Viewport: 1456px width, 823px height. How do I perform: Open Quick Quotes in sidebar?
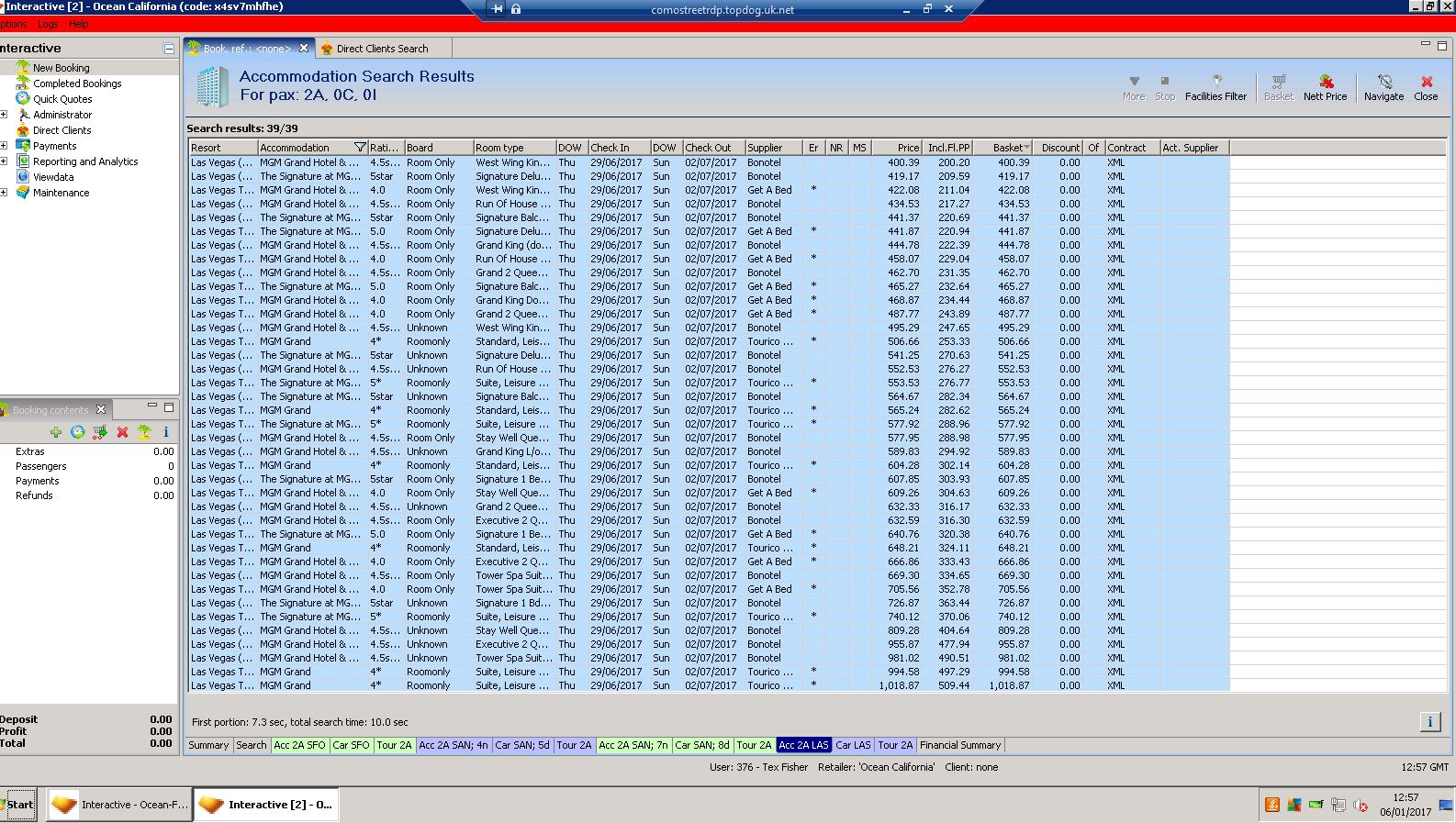[x=62, y=99]
